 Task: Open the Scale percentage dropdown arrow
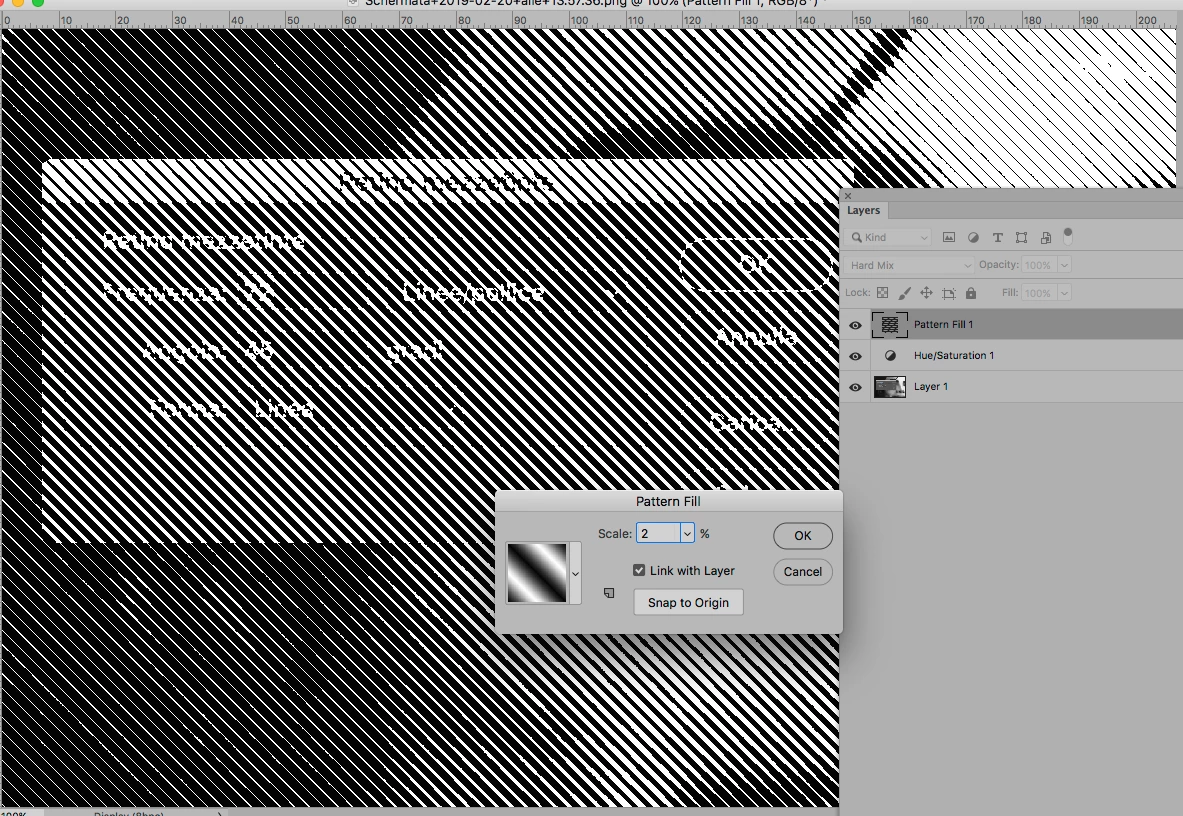(687, 533)
